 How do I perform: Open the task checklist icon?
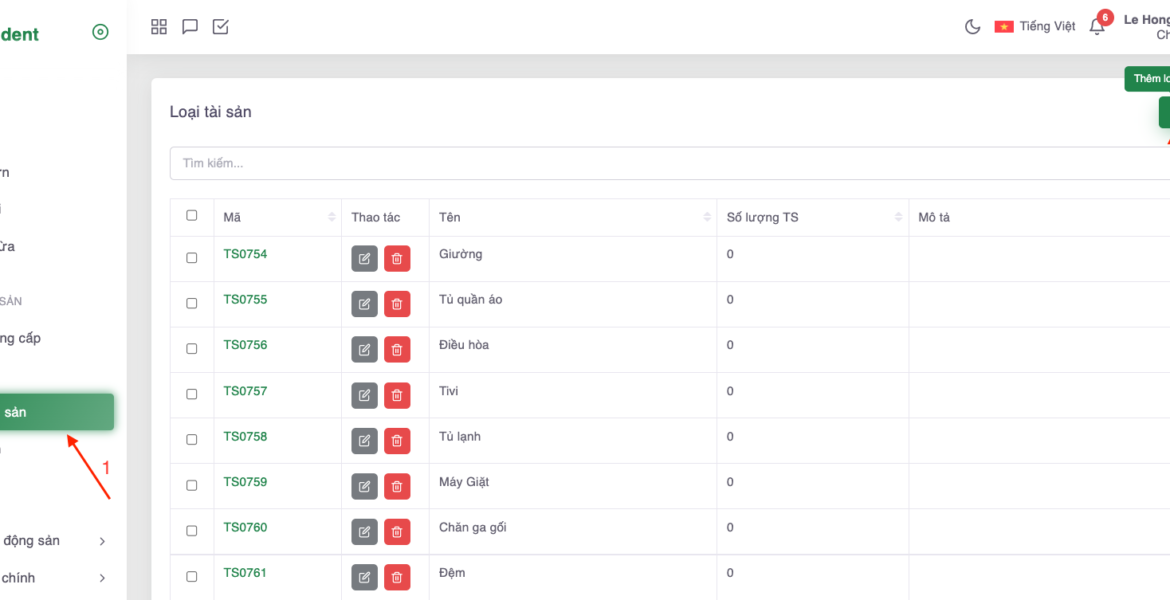(221, 27)
